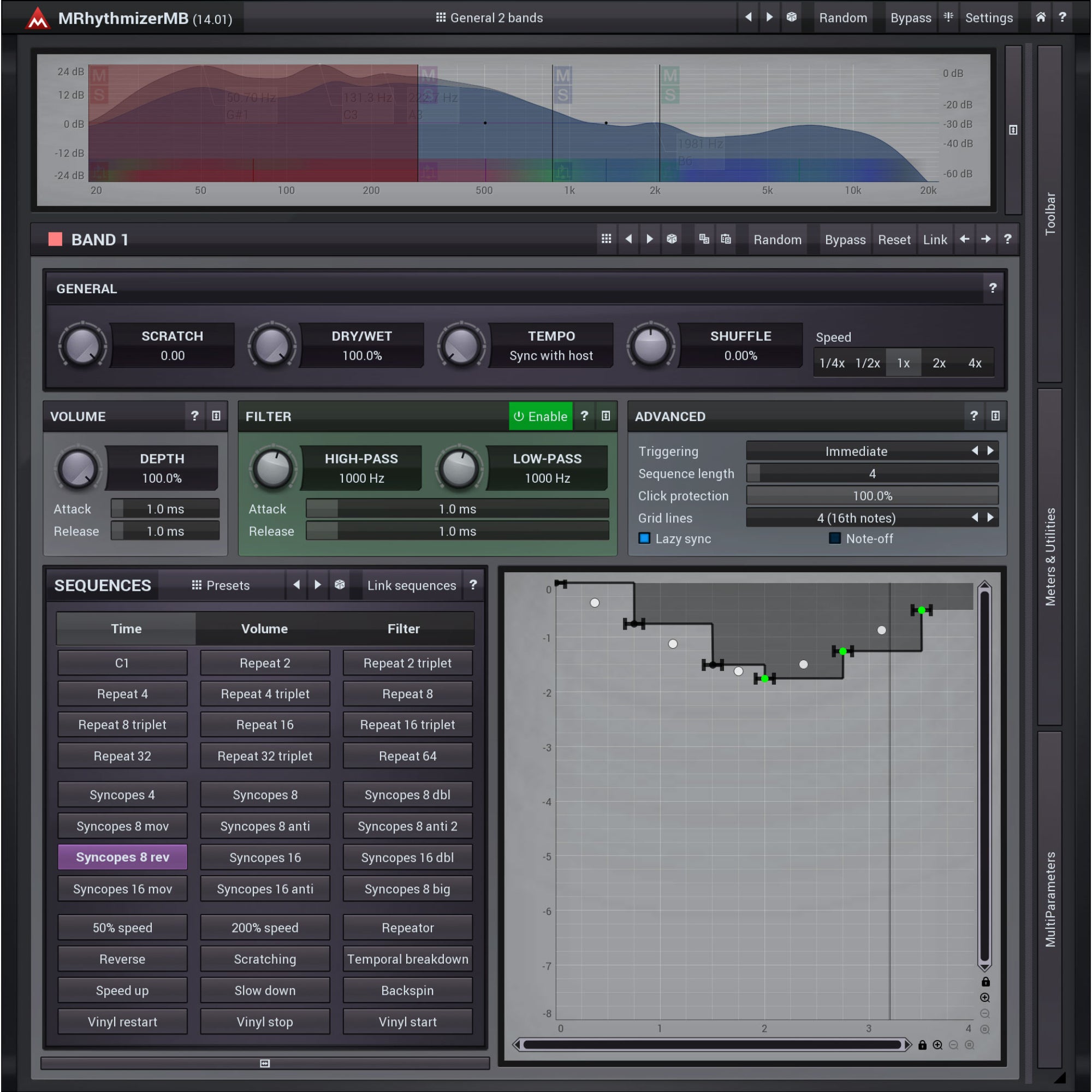Click the Band 1 paste icon
1092x1092 pixels.
pos(726,239)
